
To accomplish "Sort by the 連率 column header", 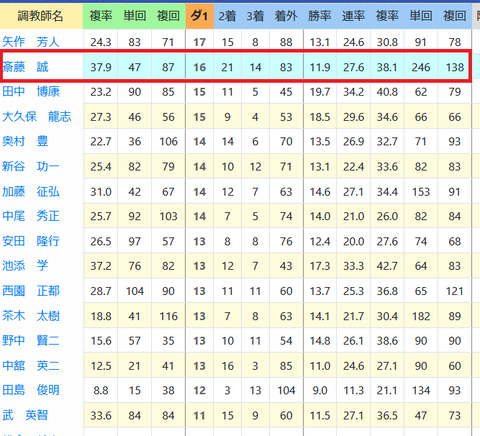I will [353, 16].
